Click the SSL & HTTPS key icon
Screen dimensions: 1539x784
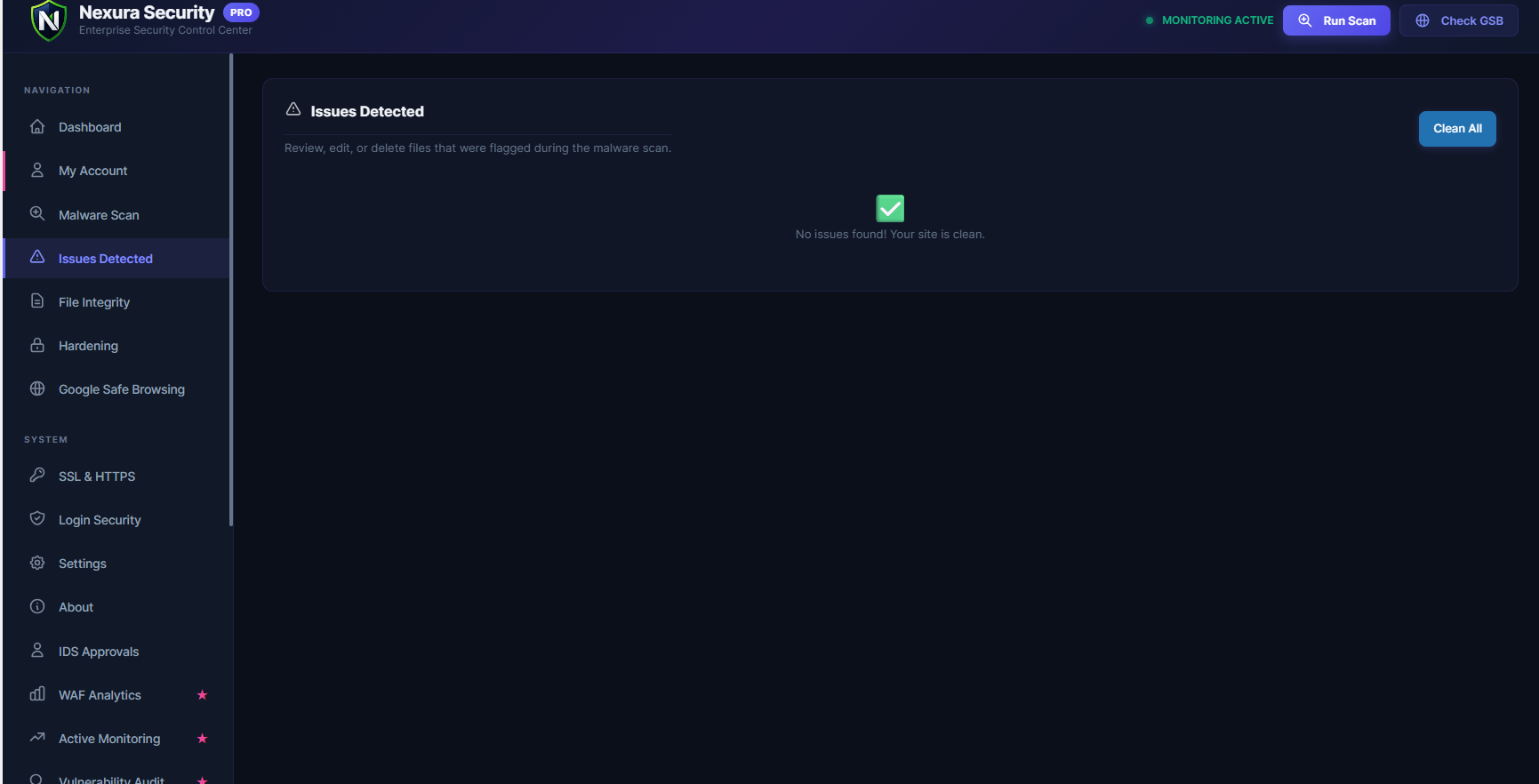click(37, 476)
